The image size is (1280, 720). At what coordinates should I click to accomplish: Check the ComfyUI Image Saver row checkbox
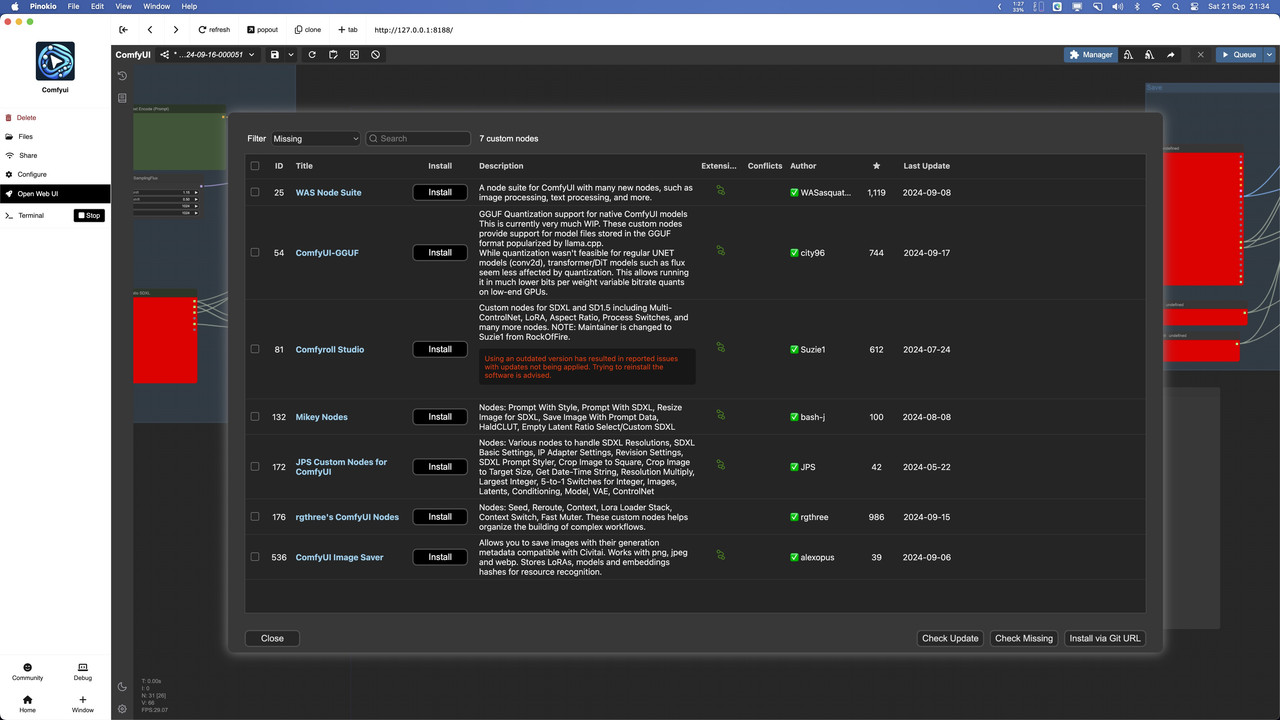coord(255,557)
